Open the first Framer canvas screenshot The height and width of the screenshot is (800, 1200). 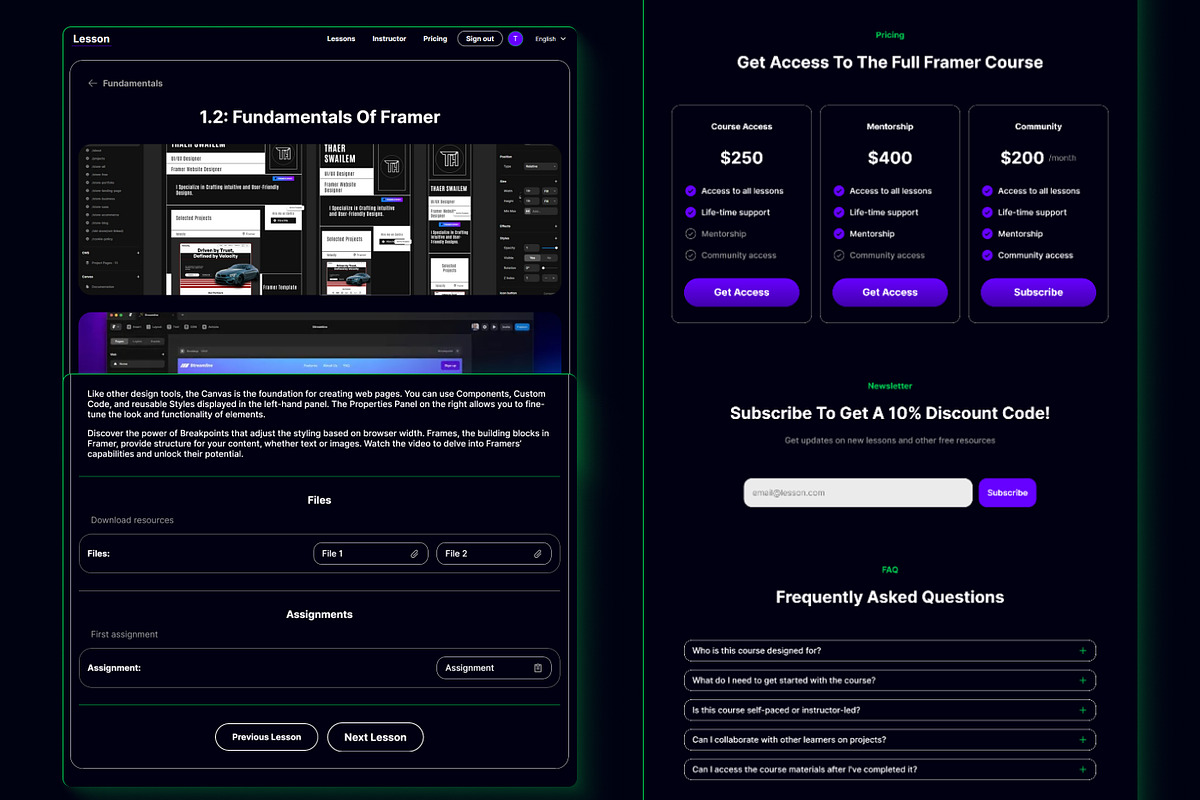point(320,219)
